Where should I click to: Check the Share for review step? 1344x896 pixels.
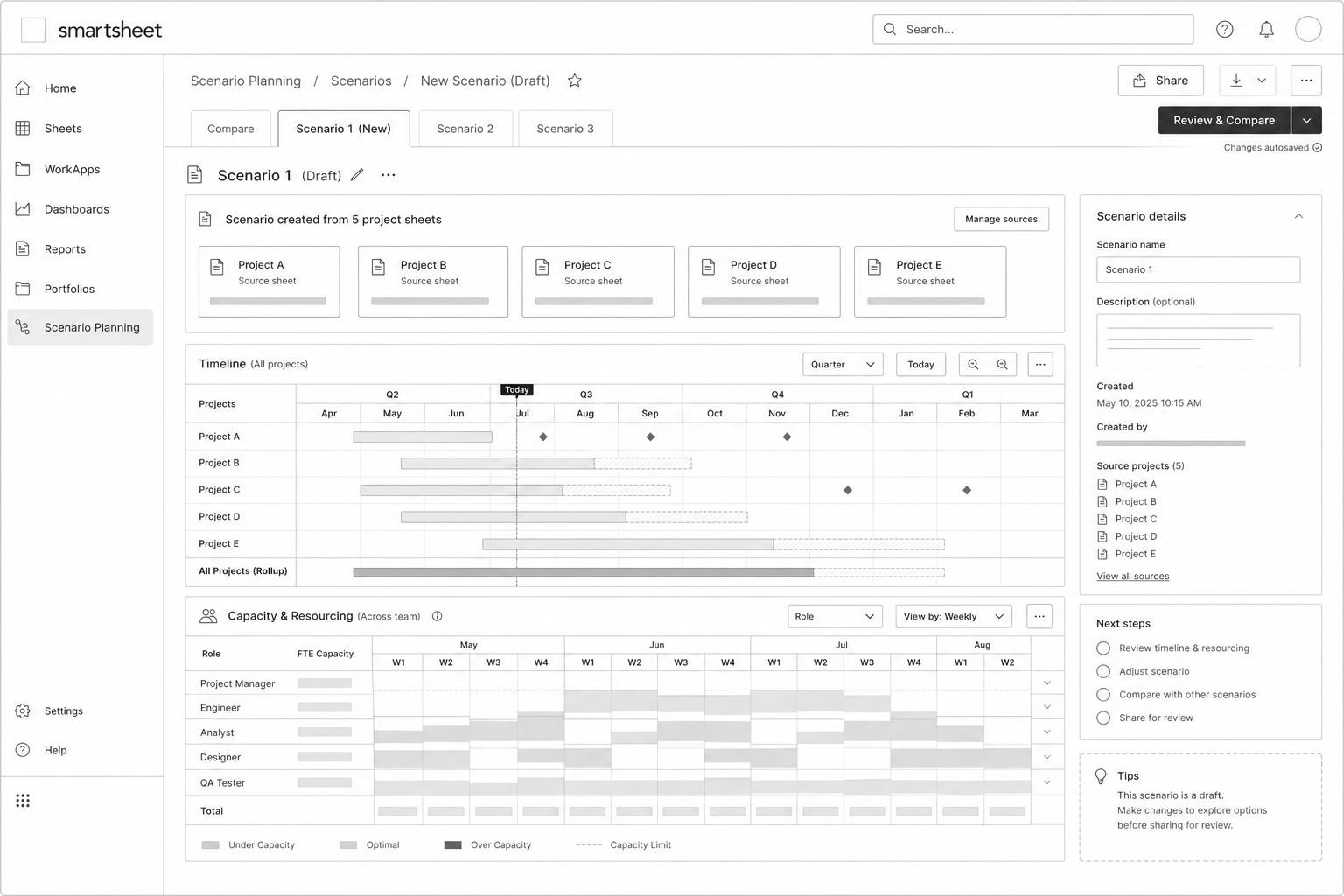pyautogui.click(x=1103, y=717)
